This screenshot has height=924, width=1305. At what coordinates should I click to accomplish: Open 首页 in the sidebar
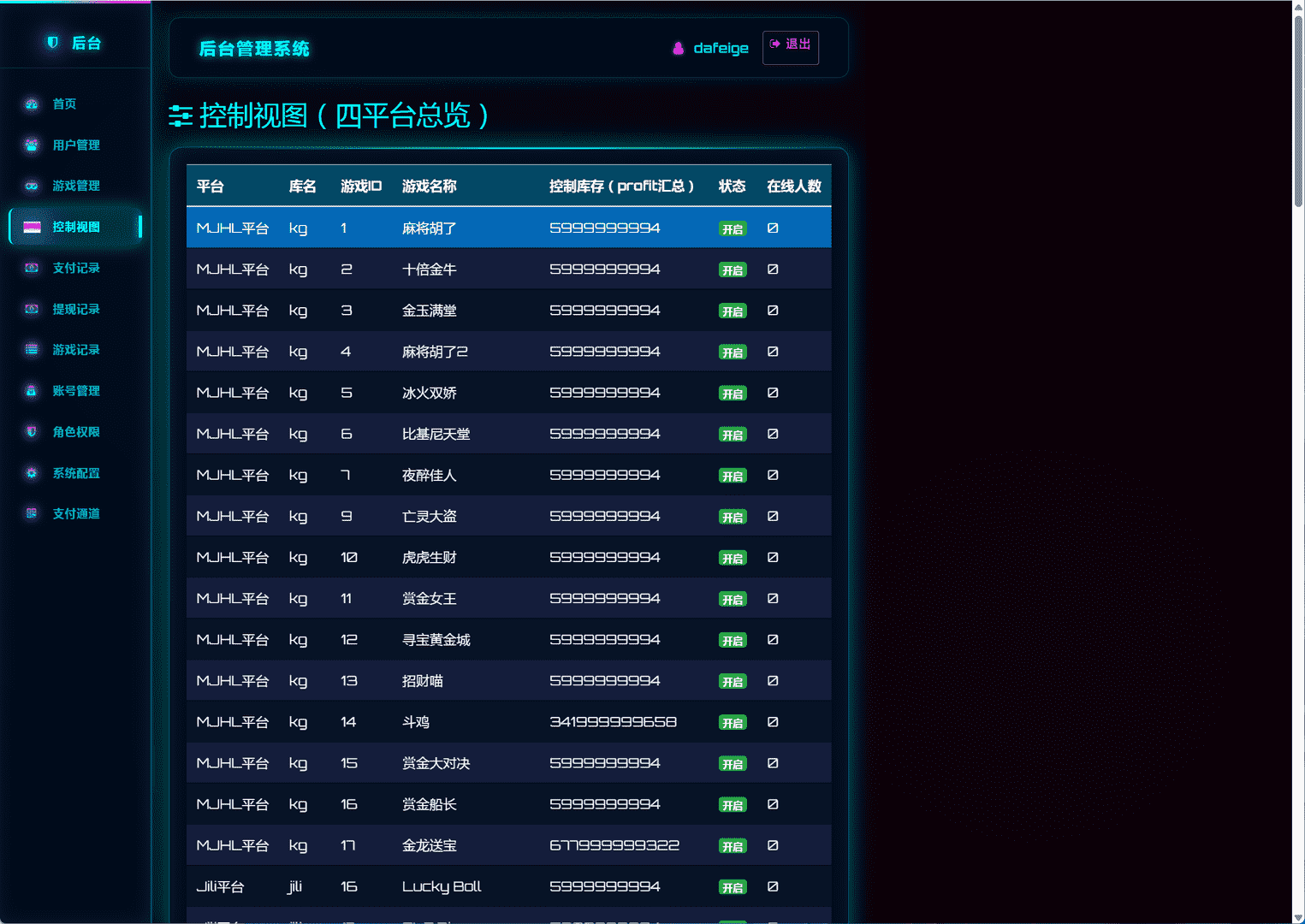click(75, 104)
